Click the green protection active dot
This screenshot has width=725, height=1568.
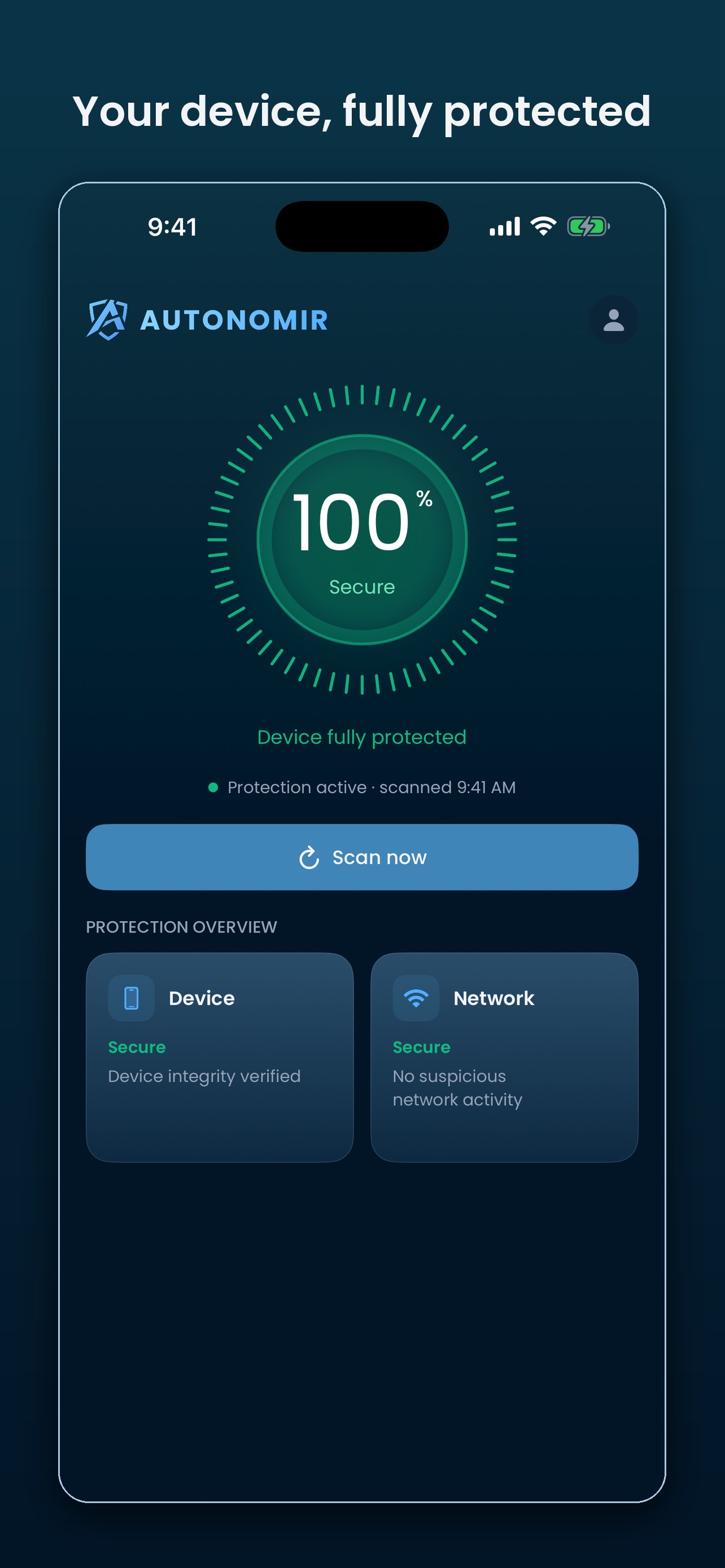[x=213, y=787]
